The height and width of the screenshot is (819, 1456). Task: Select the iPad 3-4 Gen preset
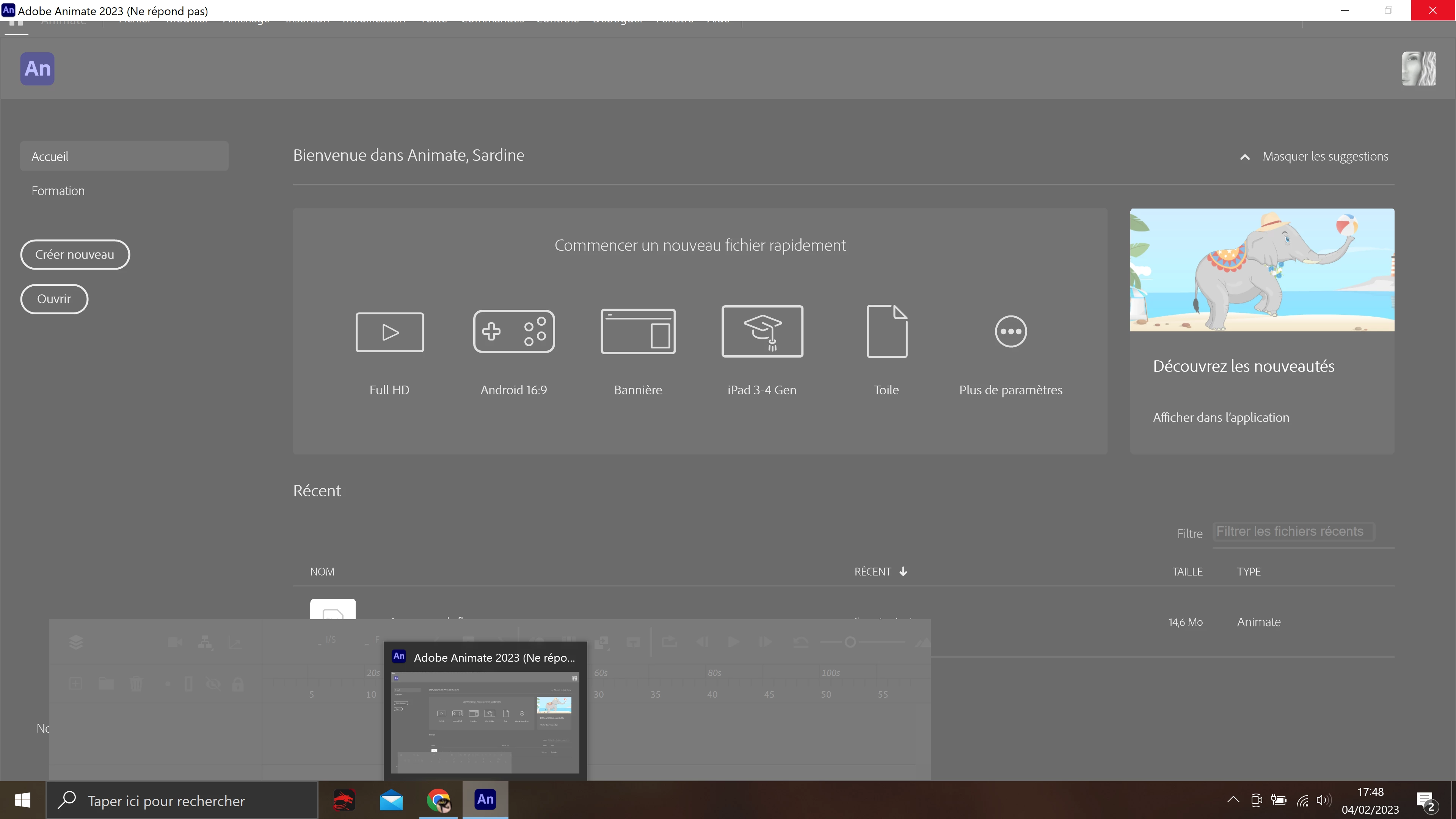762,332
